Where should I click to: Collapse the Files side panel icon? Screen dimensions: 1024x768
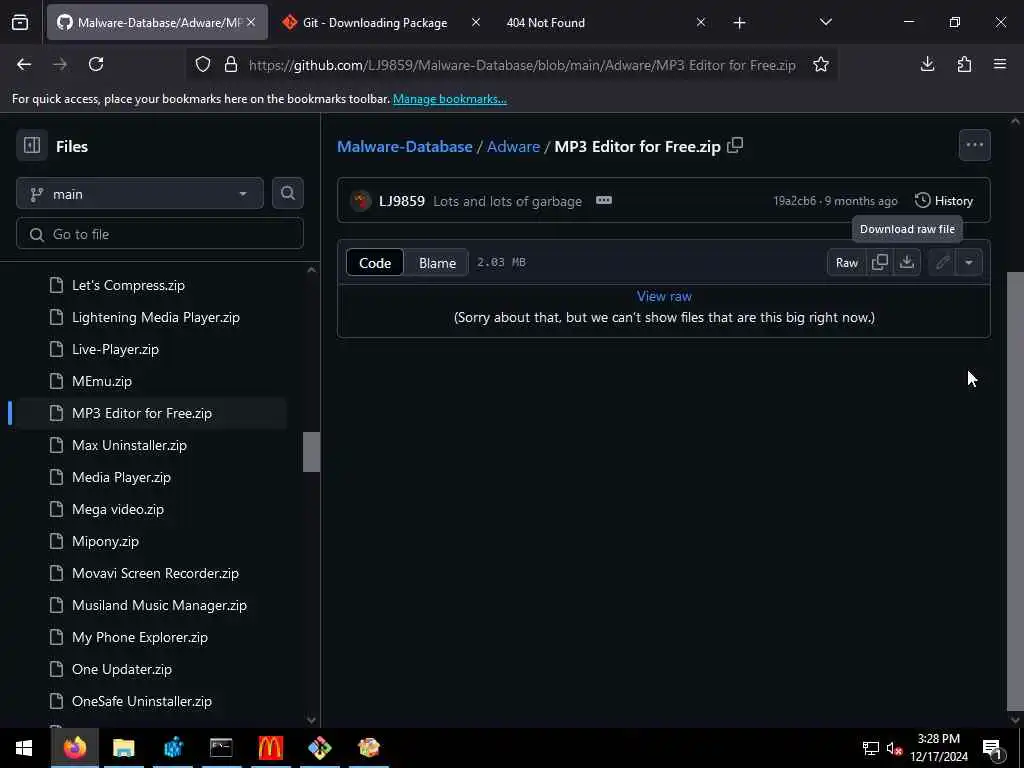click(x=31, y=145)
